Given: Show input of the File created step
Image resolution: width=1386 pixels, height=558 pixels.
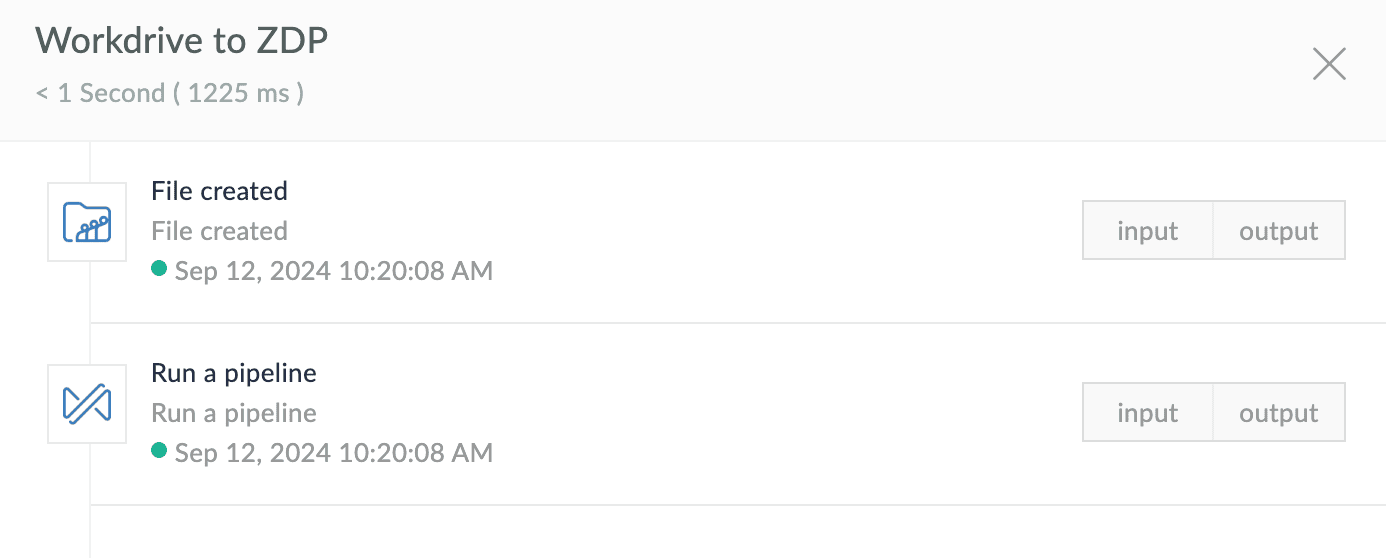Looking at the screenshot, I should pos(1147,231).
